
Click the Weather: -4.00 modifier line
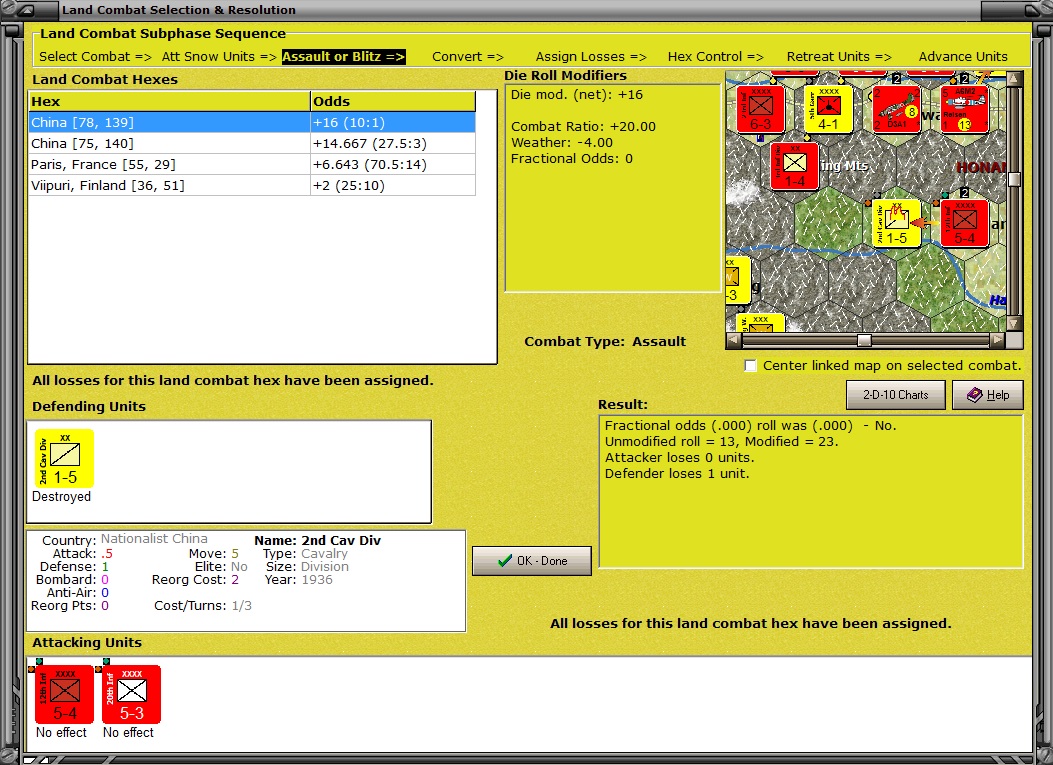point(561,142)
